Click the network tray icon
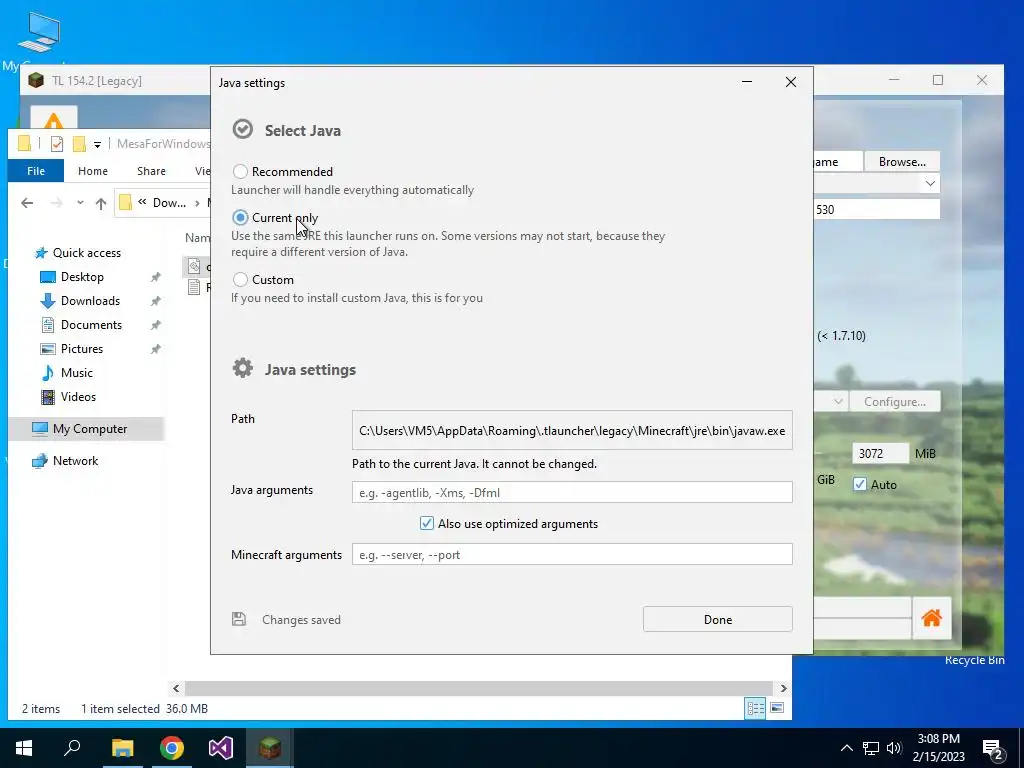Viewport: 1024px width, 768px height. click(x=871, y=748)
